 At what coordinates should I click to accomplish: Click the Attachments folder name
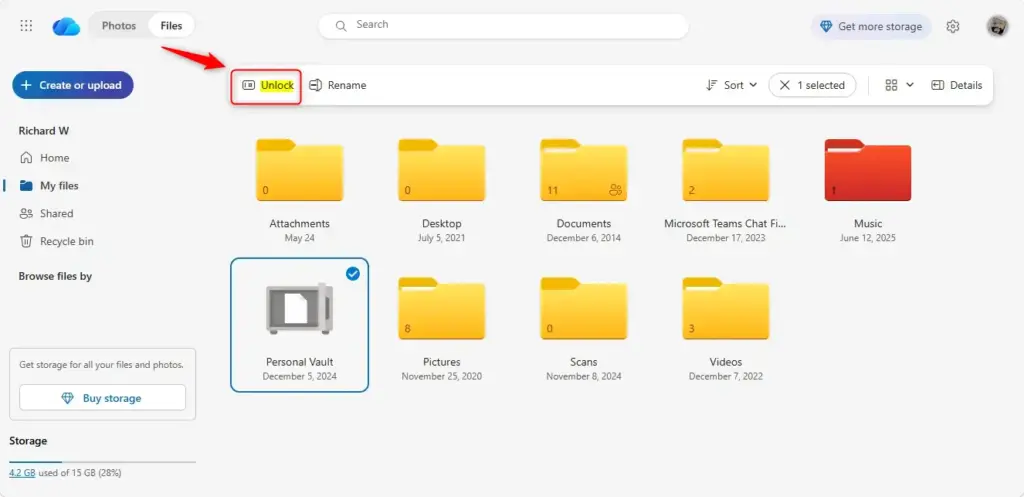tap(300, 223)
